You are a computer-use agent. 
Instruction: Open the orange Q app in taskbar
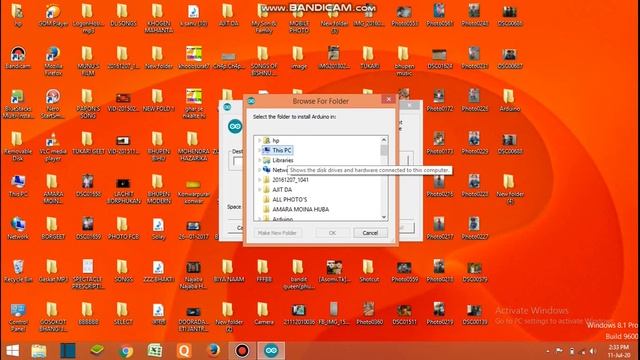184,351
